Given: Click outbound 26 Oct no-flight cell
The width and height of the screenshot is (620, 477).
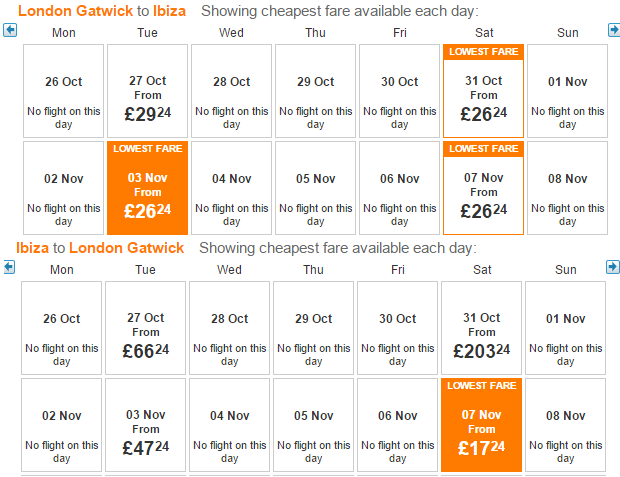Looking at the screenshot, I should (x=64, y=91).
